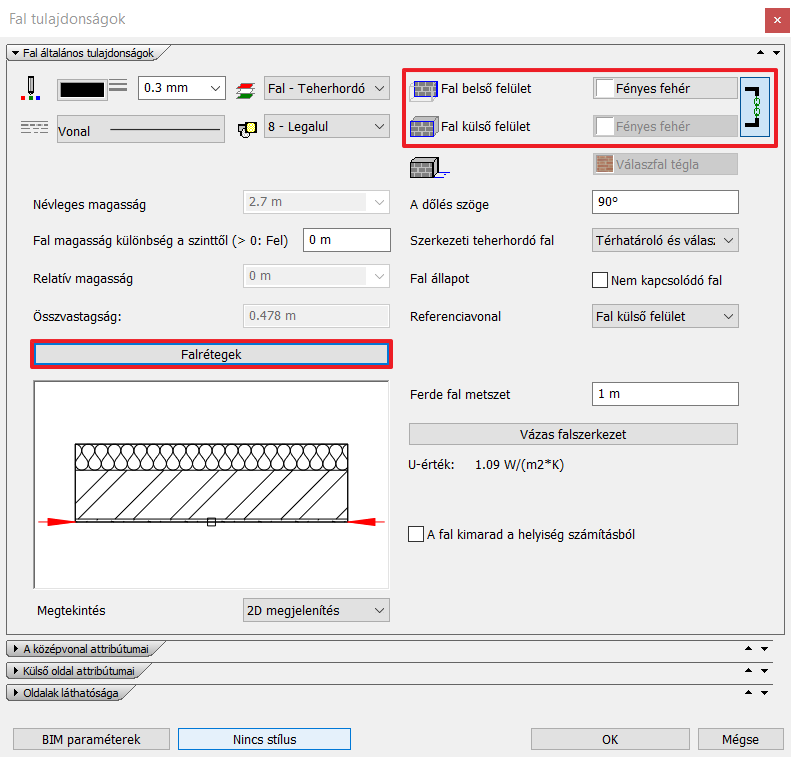Screen dimensions: 791x757
Task: Toggle the chain link for surface materials
Action: (754, 107)
